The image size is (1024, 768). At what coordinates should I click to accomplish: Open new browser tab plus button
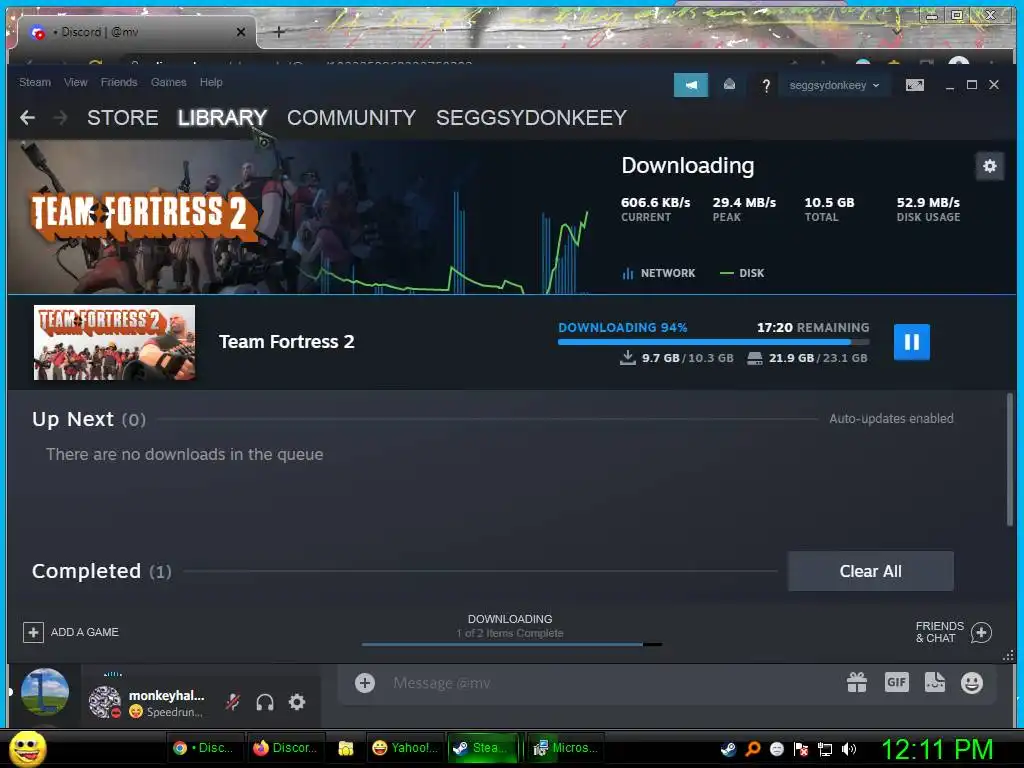coord(279,32)
